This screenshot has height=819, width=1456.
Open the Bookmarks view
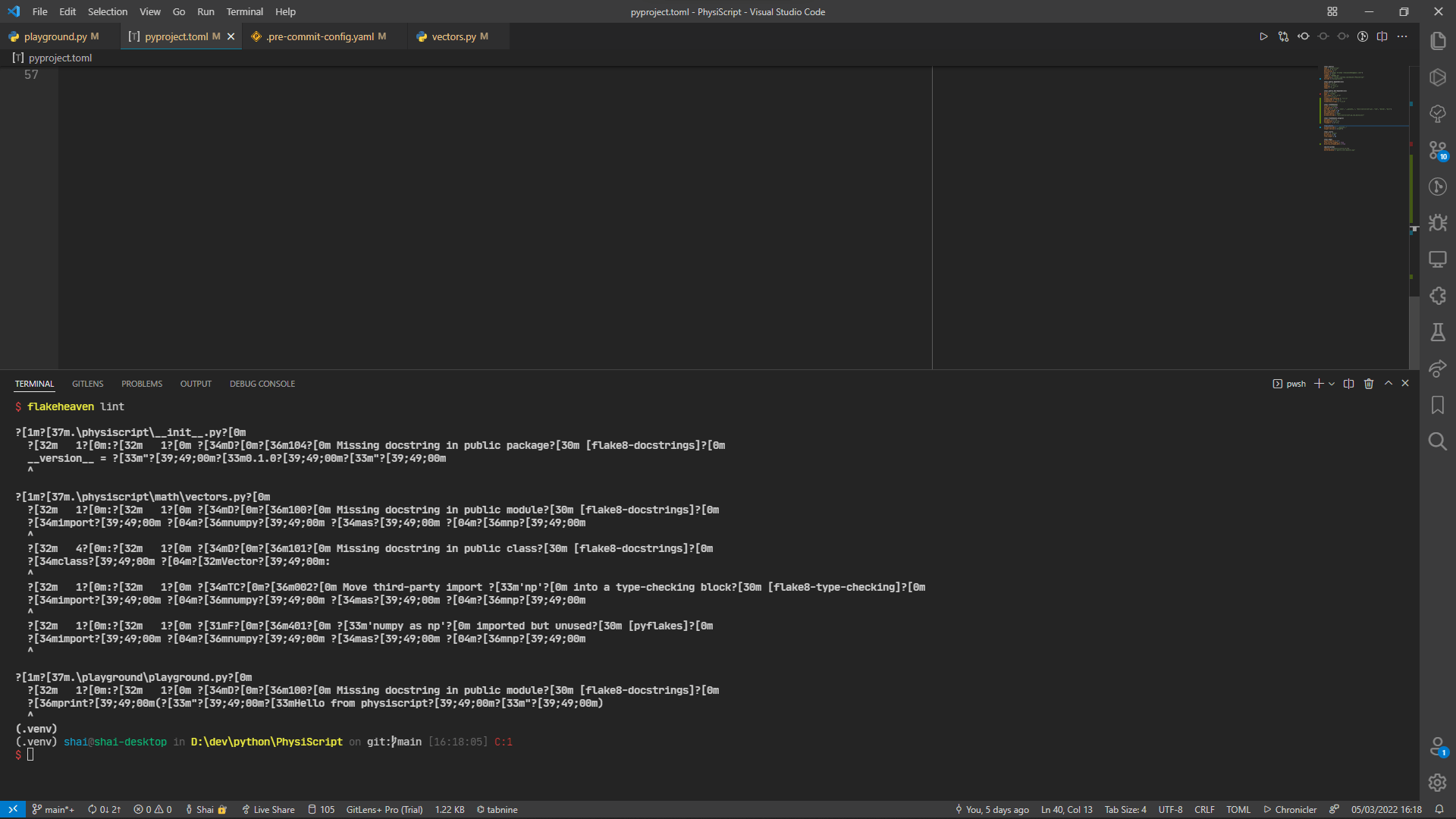click(1438, 405)
